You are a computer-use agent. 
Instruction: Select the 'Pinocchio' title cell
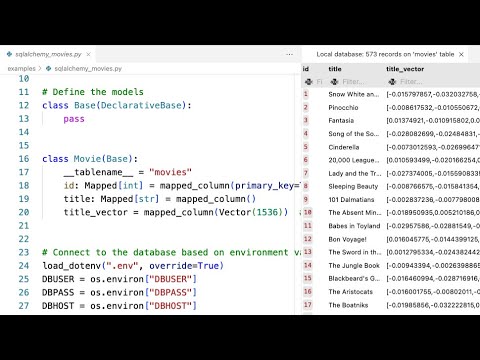point(343,107)
